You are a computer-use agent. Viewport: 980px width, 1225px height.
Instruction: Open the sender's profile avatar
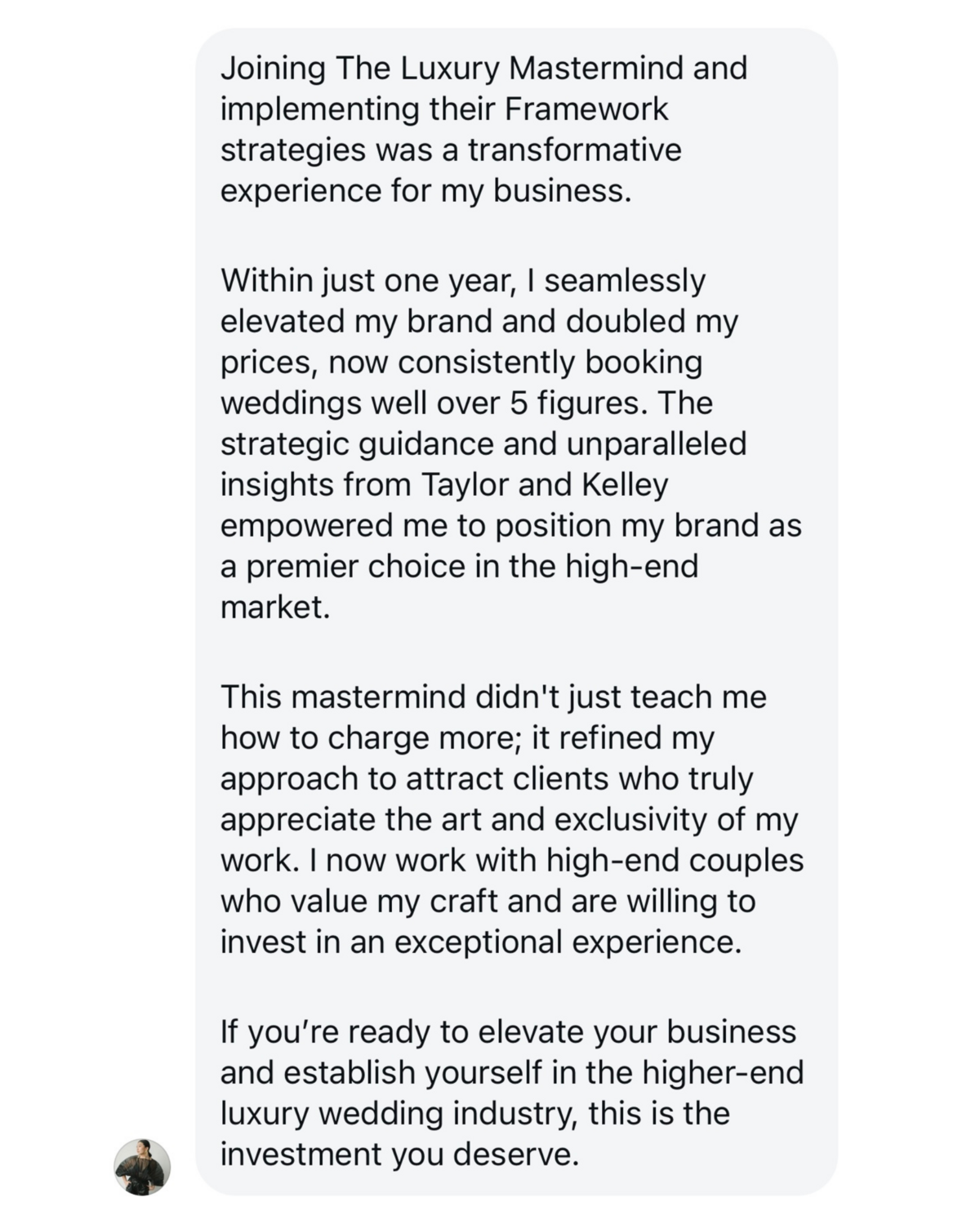(x=142, y=1167)
